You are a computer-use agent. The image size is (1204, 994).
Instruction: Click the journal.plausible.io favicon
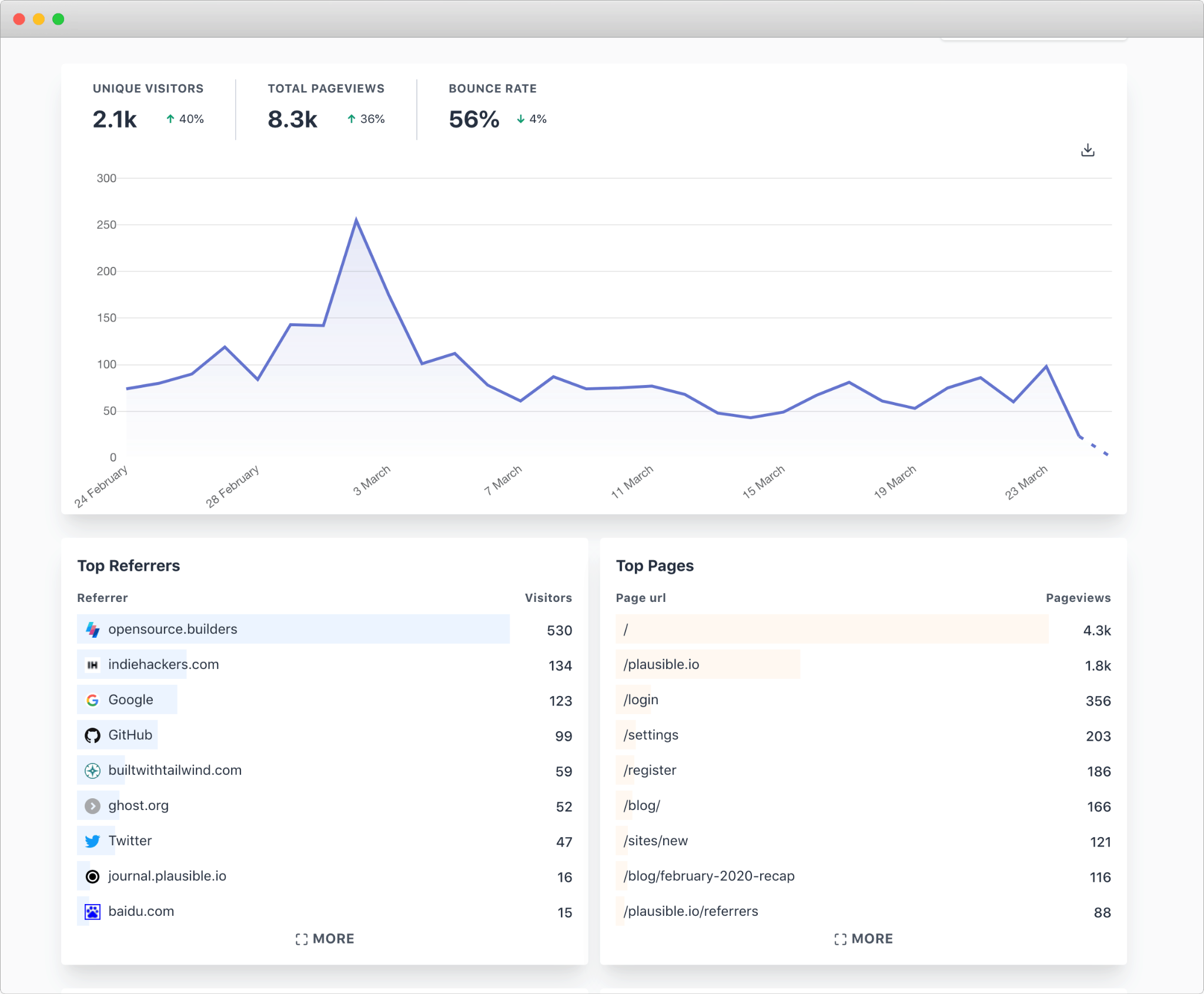coord(93,876)
